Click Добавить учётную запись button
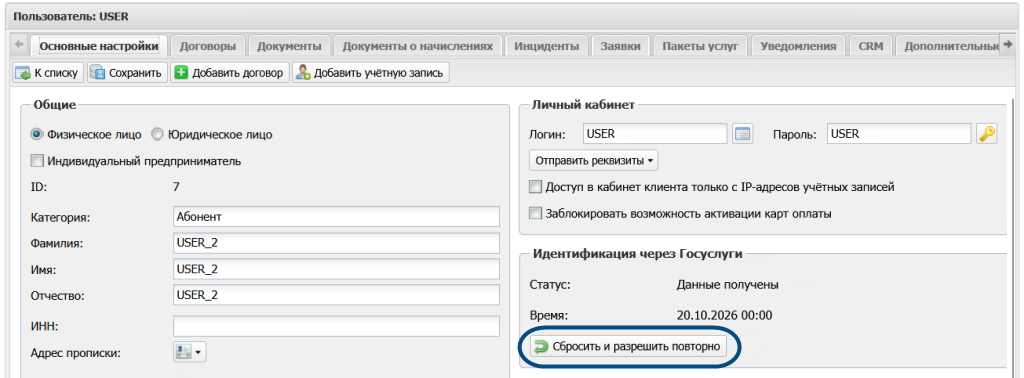This screenshot has height=378, width=1024. [370, 72]
